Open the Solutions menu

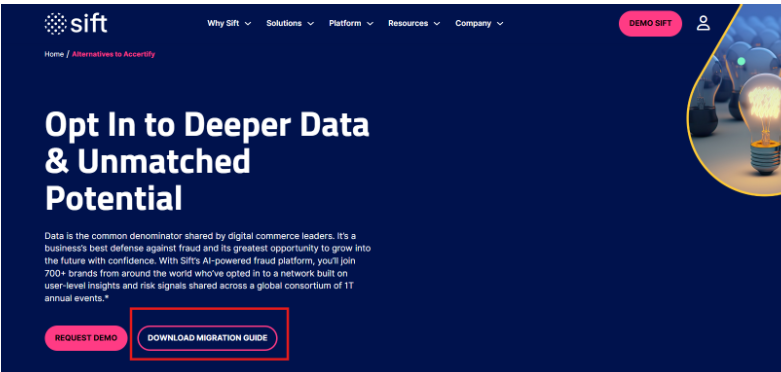pos(290,23)
